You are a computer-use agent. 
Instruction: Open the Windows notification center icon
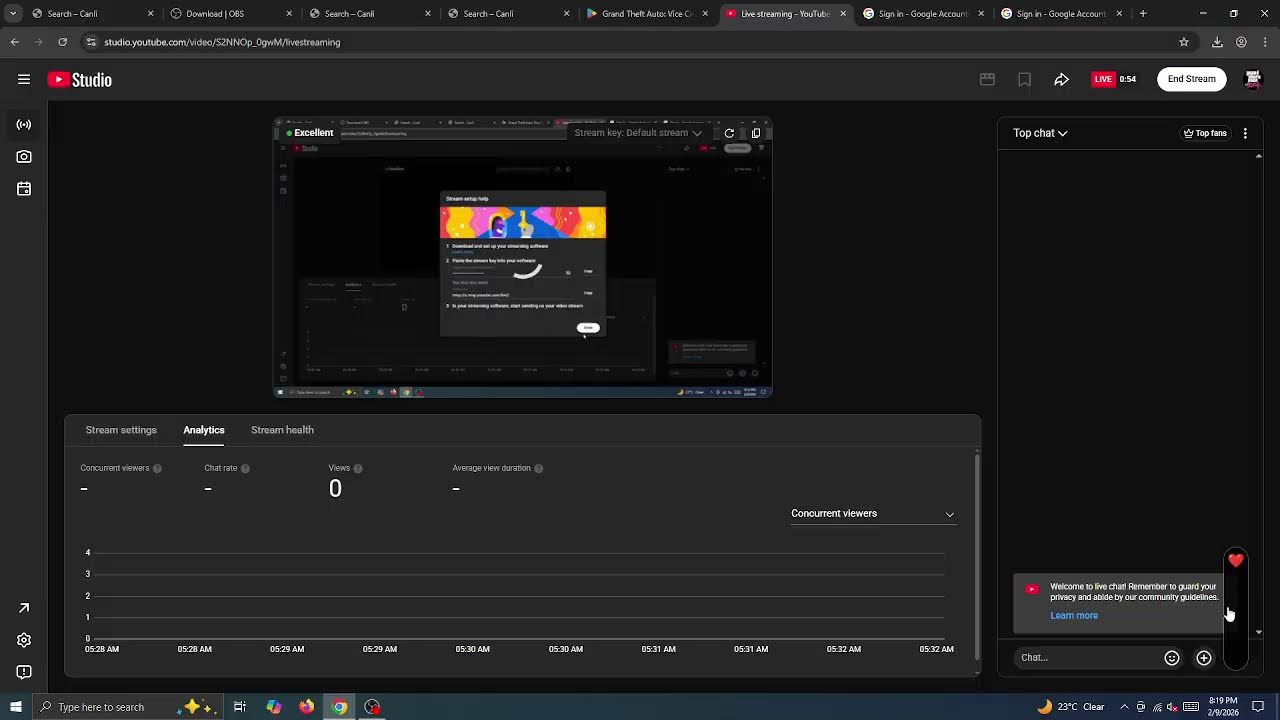(1258, 707)
